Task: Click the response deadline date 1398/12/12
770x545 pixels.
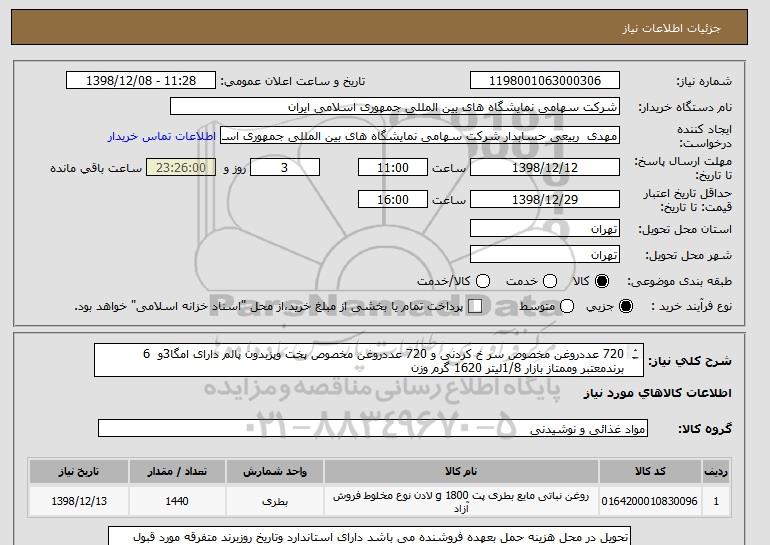Action: click(x=545, y=167)
